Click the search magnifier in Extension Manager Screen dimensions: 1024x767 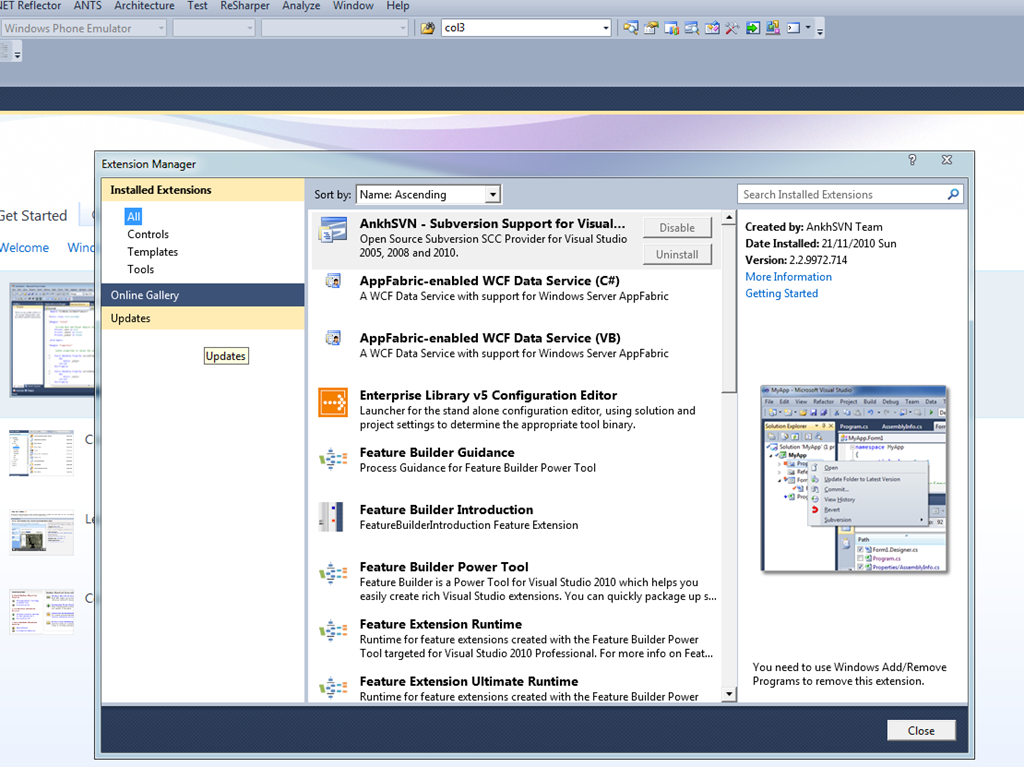953,195
